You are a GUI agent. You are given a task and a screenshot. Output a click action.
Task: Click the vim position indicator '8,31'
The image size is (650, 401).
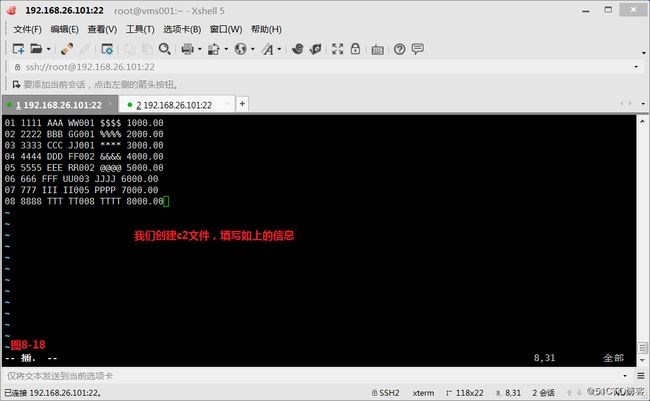tap(544, 358)
